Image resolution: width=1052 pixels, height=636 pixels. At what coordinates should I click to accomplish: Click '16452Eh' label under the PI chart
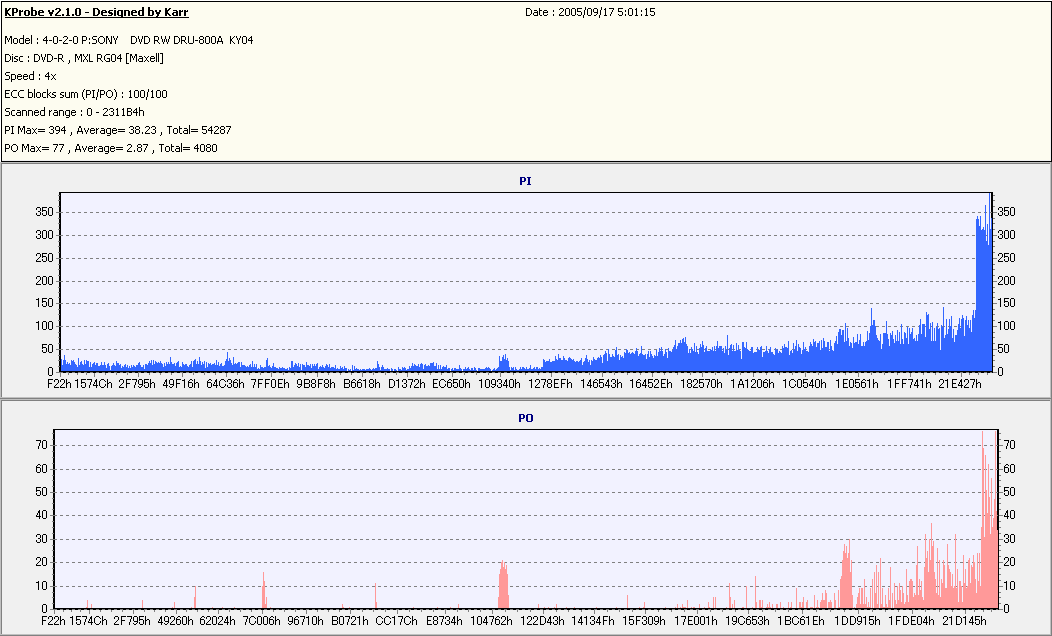tap(651, 384)
